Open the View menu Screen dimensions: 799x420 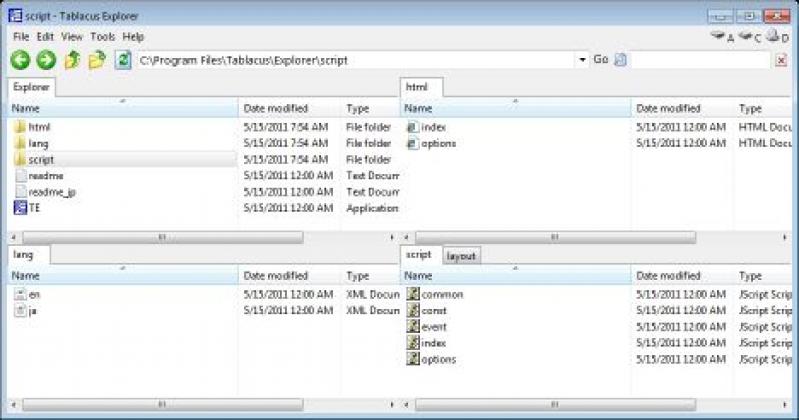(x=72, y=37)
